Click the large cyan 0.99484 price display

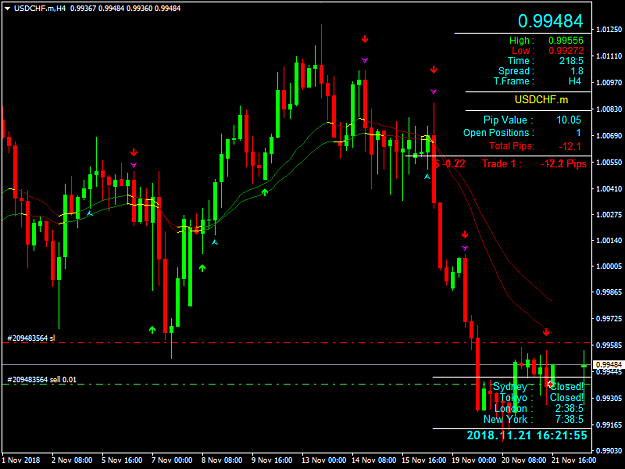[550, 21]
